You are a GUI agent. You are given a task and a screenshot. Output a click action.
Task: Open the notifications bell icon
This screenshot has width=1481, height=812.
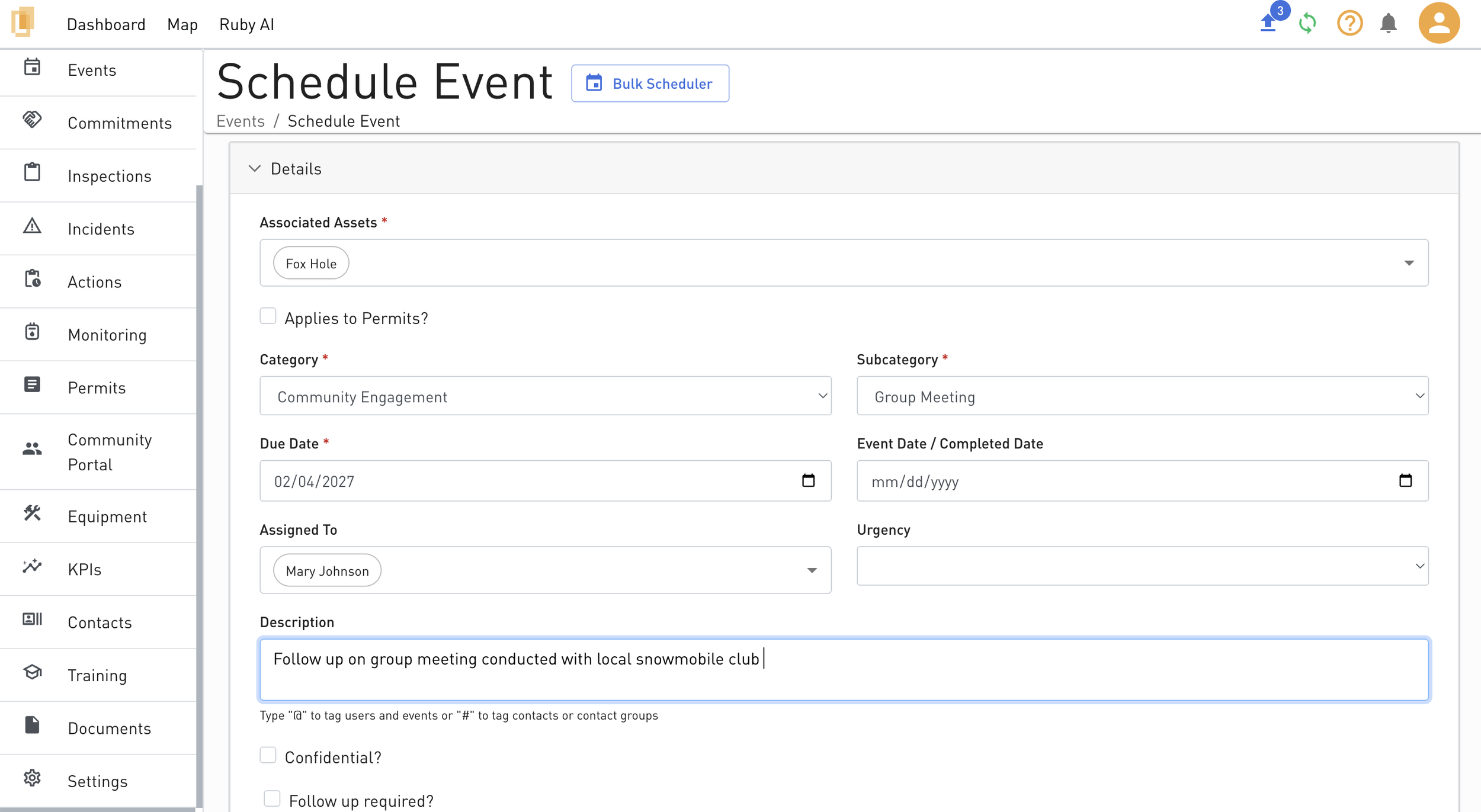point(1388,24)
